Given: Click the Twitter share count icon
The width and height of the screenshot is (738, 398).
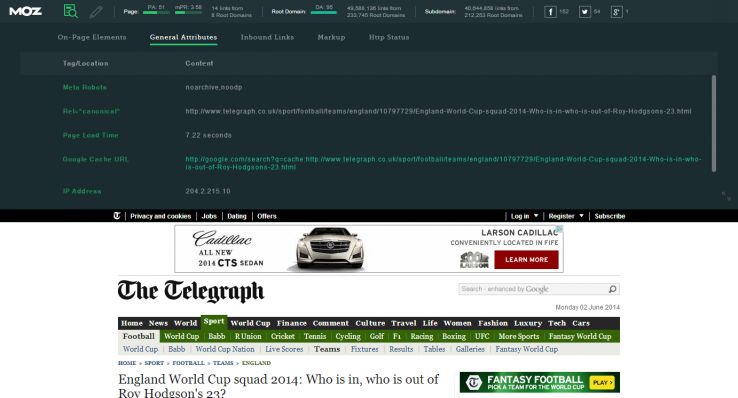Looking at the screenshot, I should pos(585,12).
